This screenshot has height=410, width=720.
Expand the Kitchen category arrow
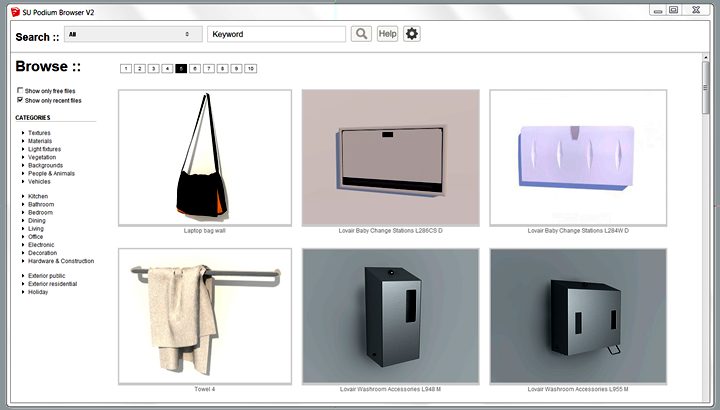[23, 196]
